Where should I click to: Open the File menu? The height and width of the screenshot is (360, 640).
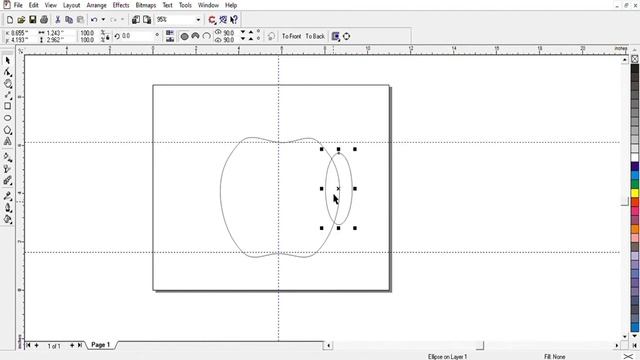tap(18, 5)
